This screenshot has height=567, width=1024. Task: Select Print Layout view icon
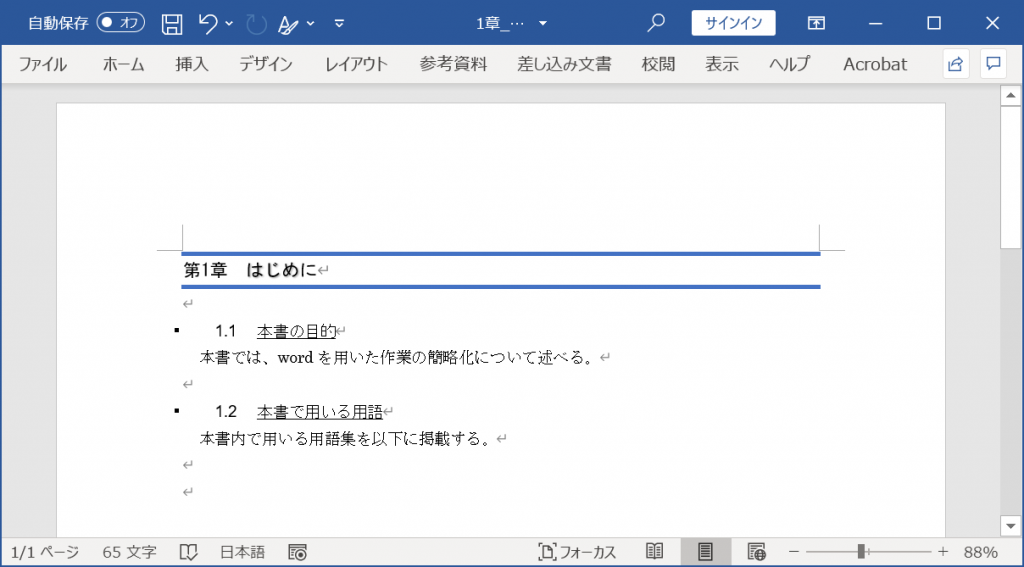point(705,553)
